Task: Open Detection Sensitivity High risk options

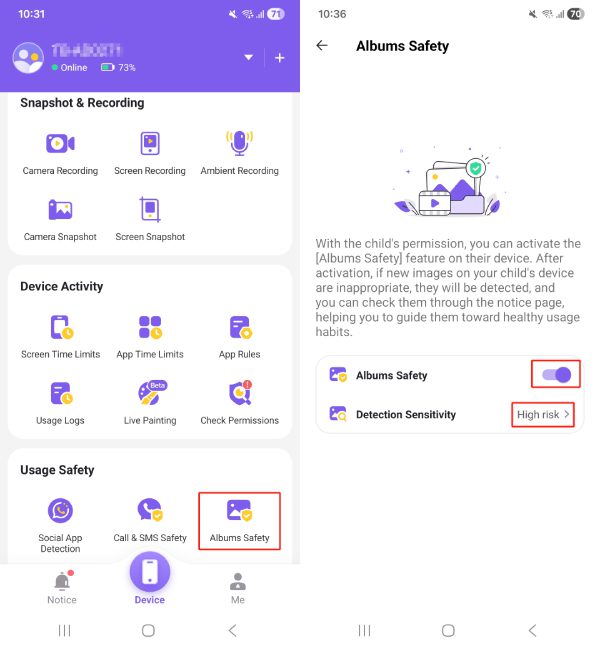Action: click(543, 415)
